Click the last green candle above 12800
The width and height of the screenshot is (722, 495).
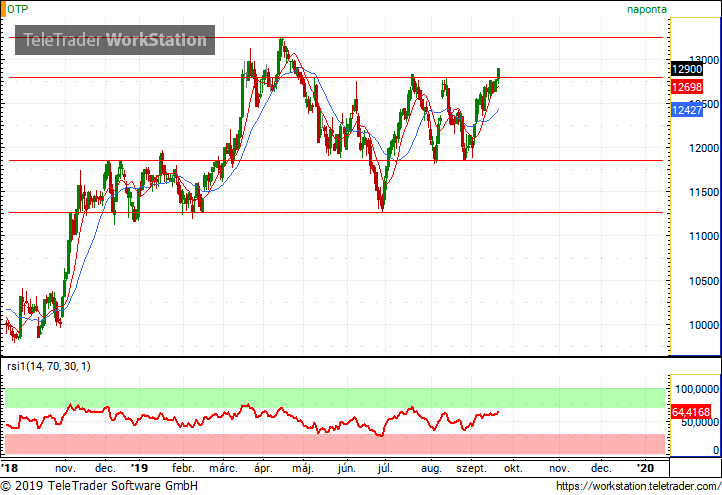[x=498, y=74]
